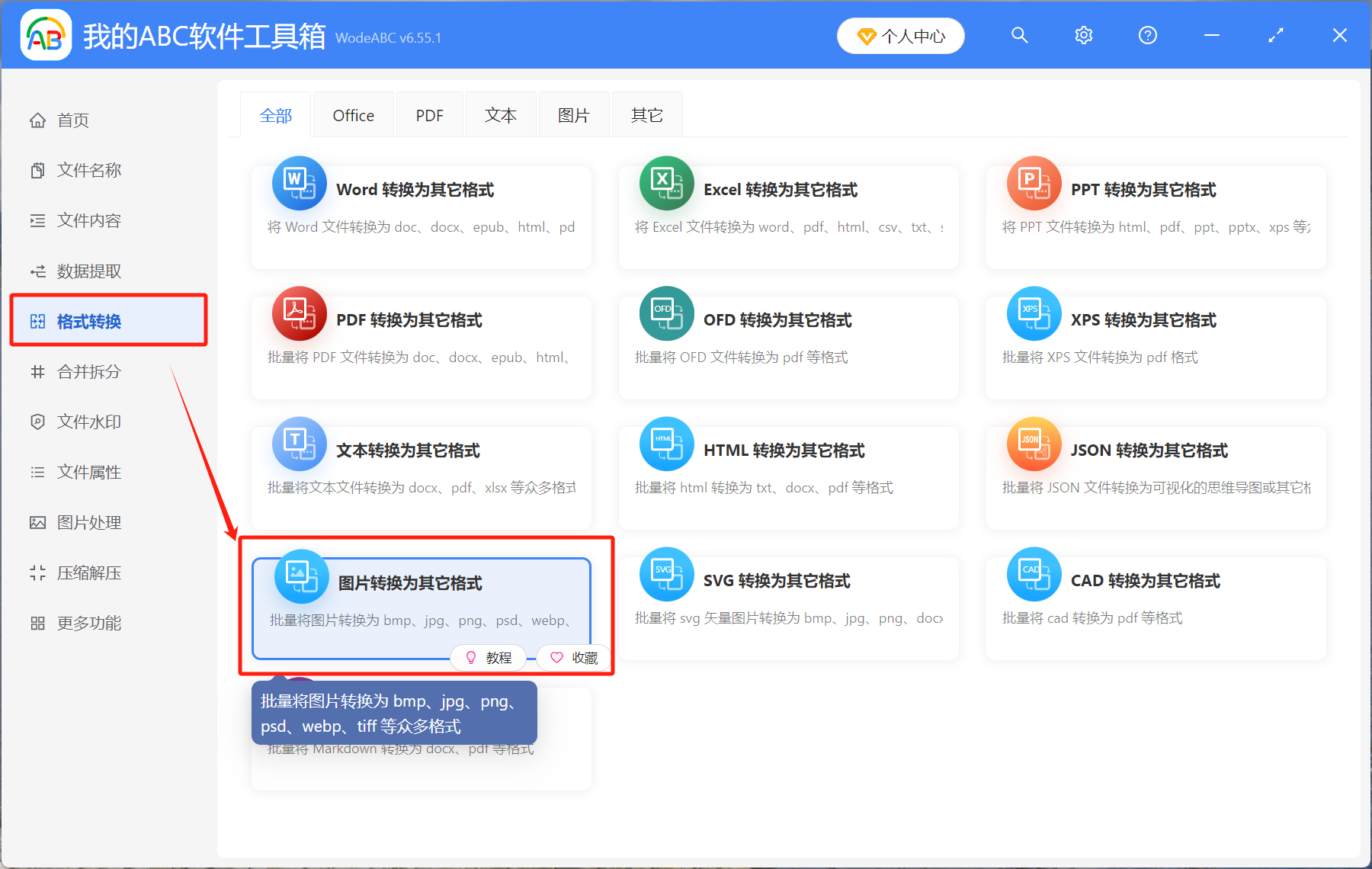
Task: Click the PPT conversion icon
Action: [1034, 184]
